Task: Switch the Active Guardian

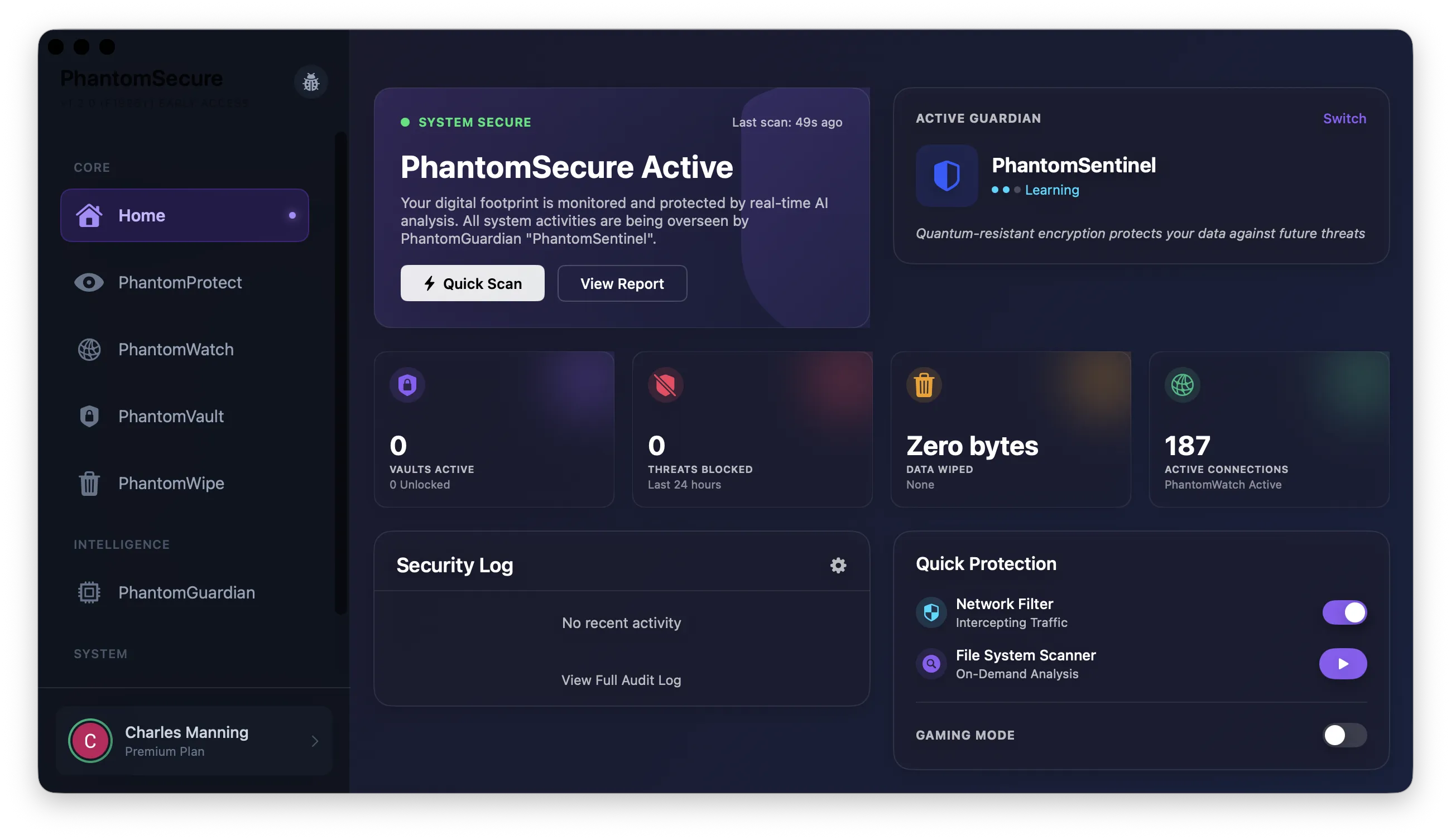Action: tap(1344, 118)
